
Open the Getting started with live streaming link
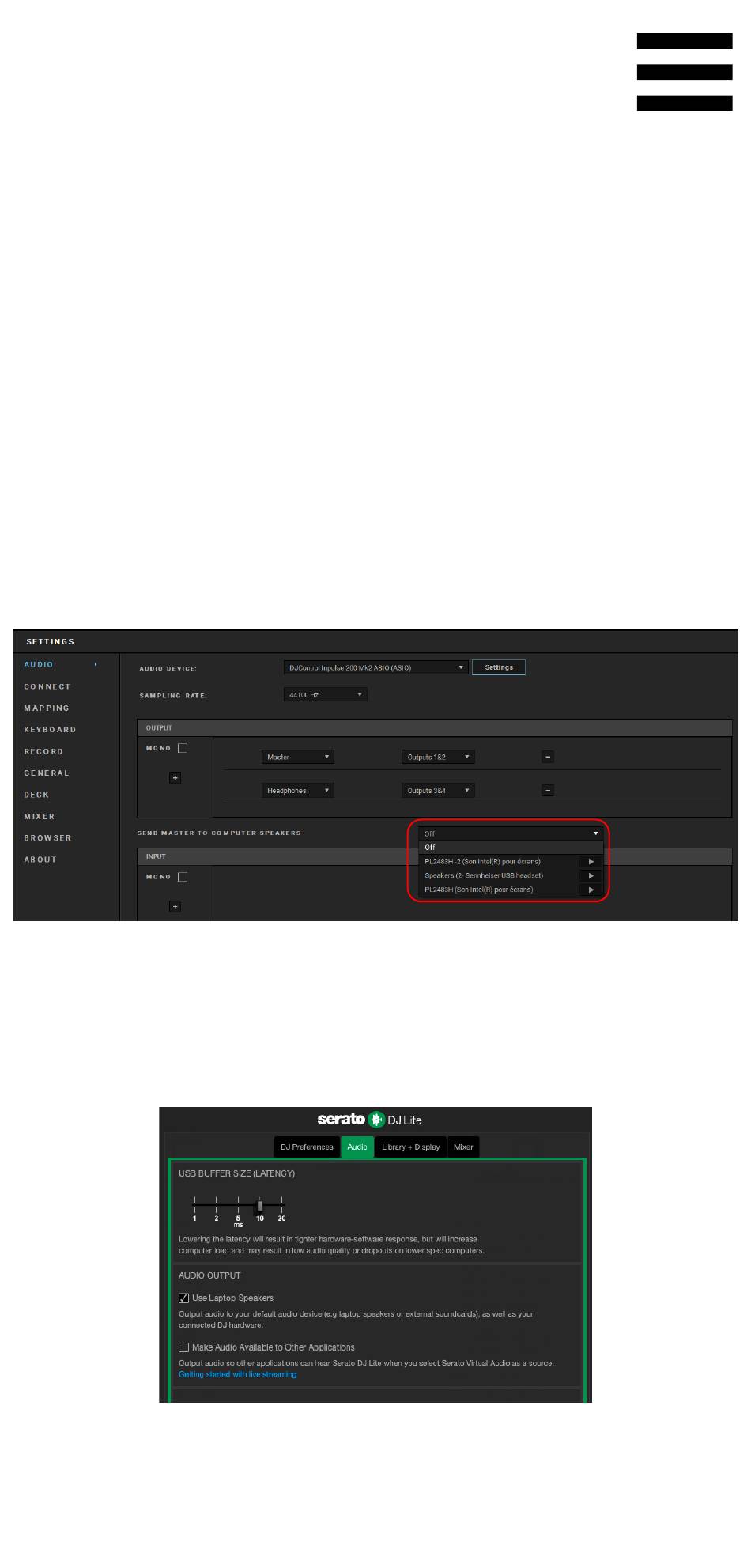pos(238,1374)
